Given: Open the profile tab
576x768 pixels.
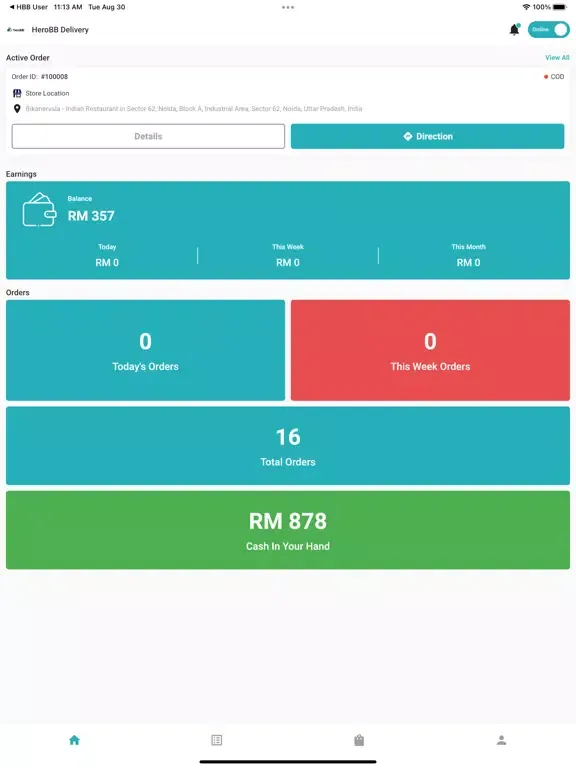Looking at the screenshot, I should (x=502, y=740).
